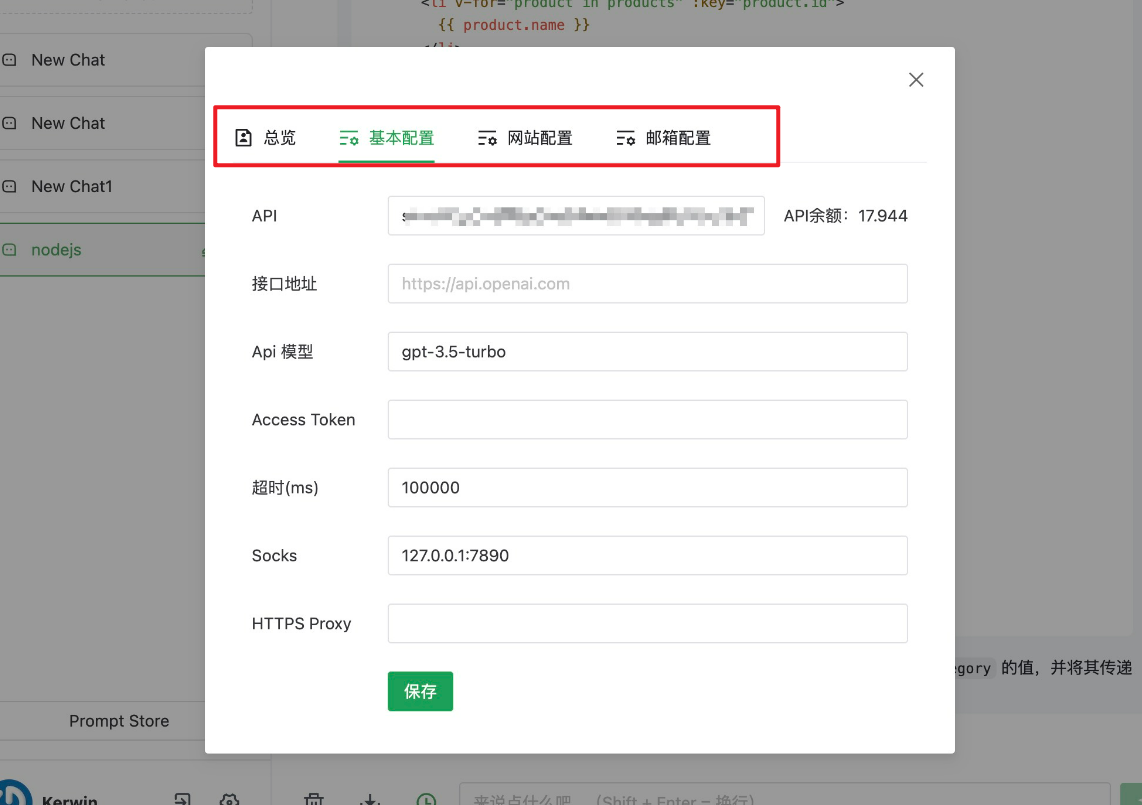Open the 总览 tab
Image resolution: width=1142 pixels, height=805 pixels.
coord(267,139)
